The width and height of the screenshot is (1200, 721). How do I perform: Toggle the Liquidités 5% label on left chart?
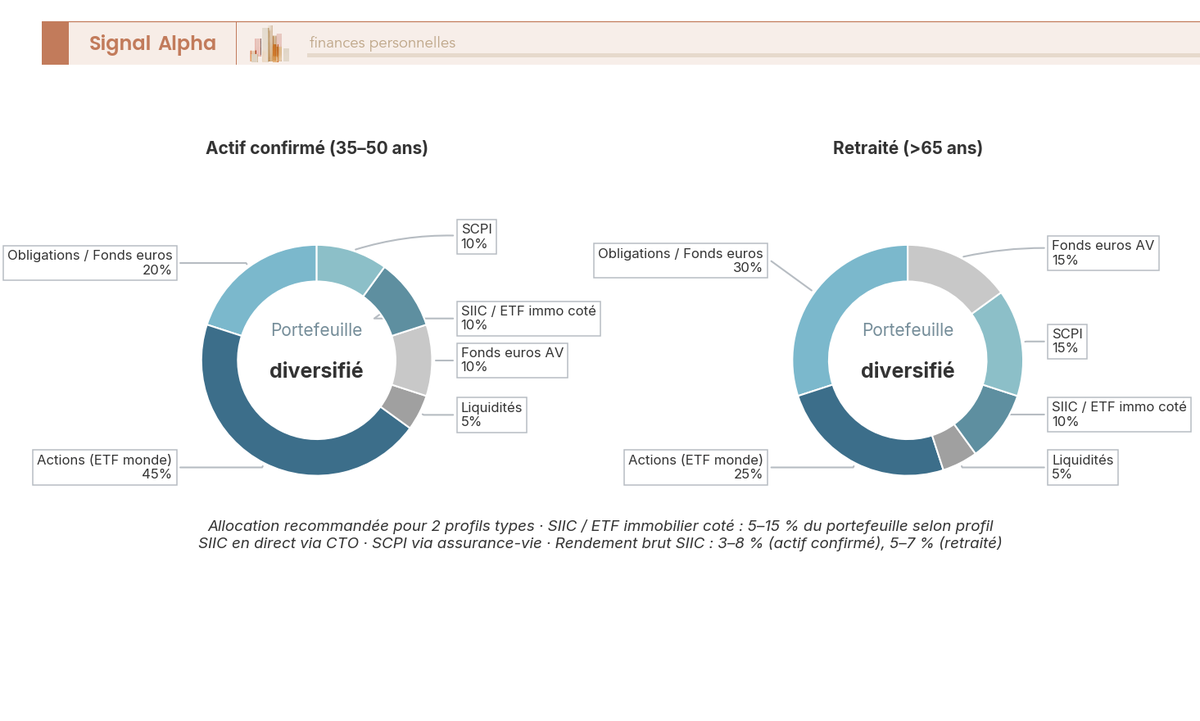[491, 414]
